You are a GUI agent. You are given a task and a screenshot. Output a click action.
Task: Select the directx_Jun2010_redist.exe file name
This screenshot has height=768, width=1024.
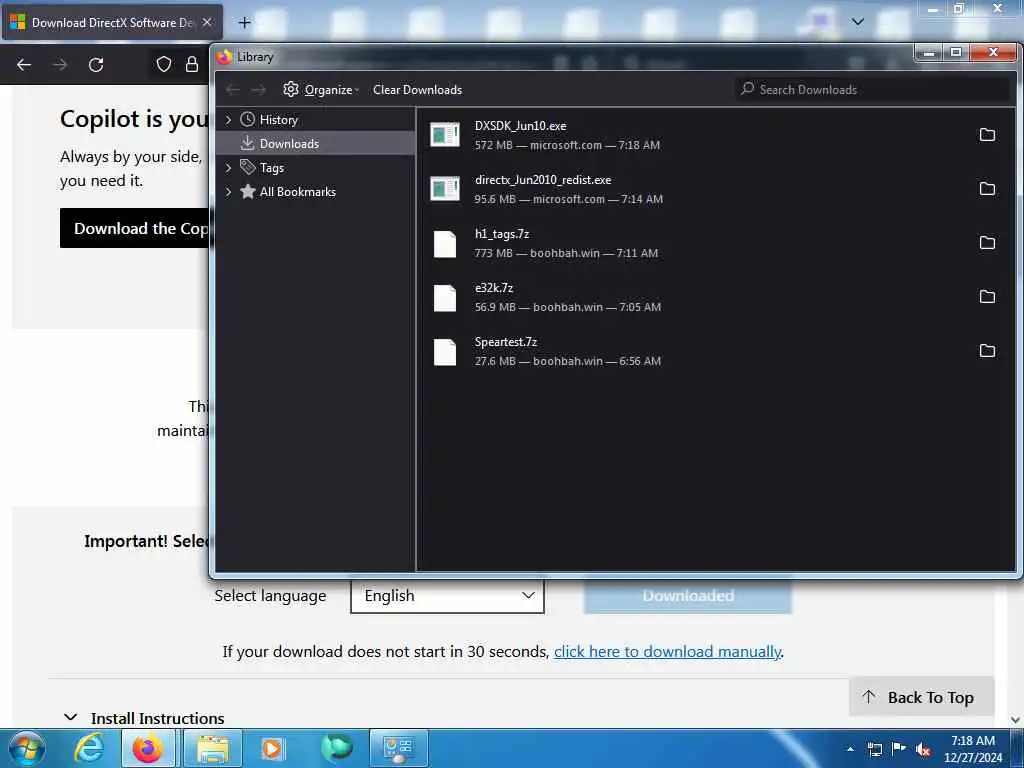(543, 180)
